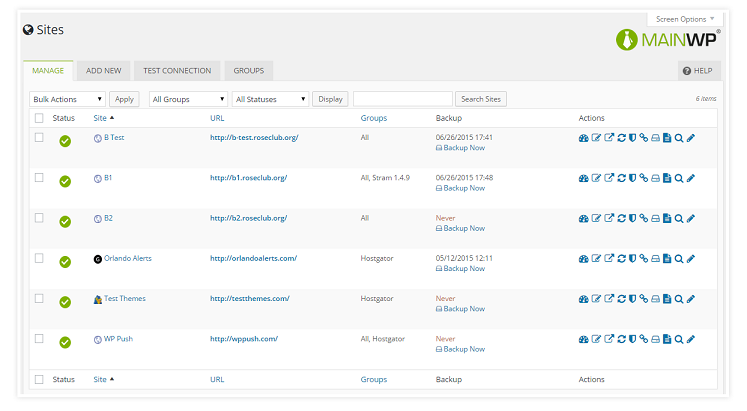The height and width of the screenshot is (411, 747).
Task: Click the sync icon for B Test
Action: 621,138
